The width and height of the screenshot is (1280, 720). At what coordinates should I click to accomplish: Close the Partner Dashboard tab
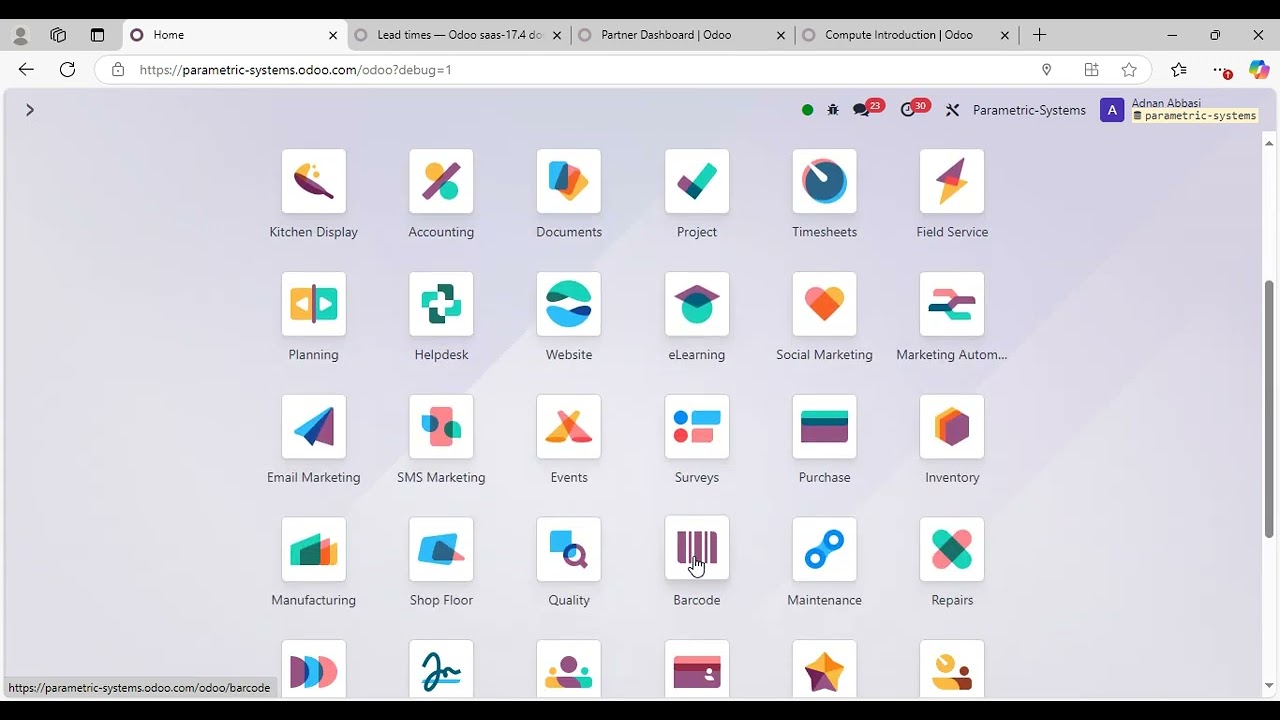tap(781, 35)
